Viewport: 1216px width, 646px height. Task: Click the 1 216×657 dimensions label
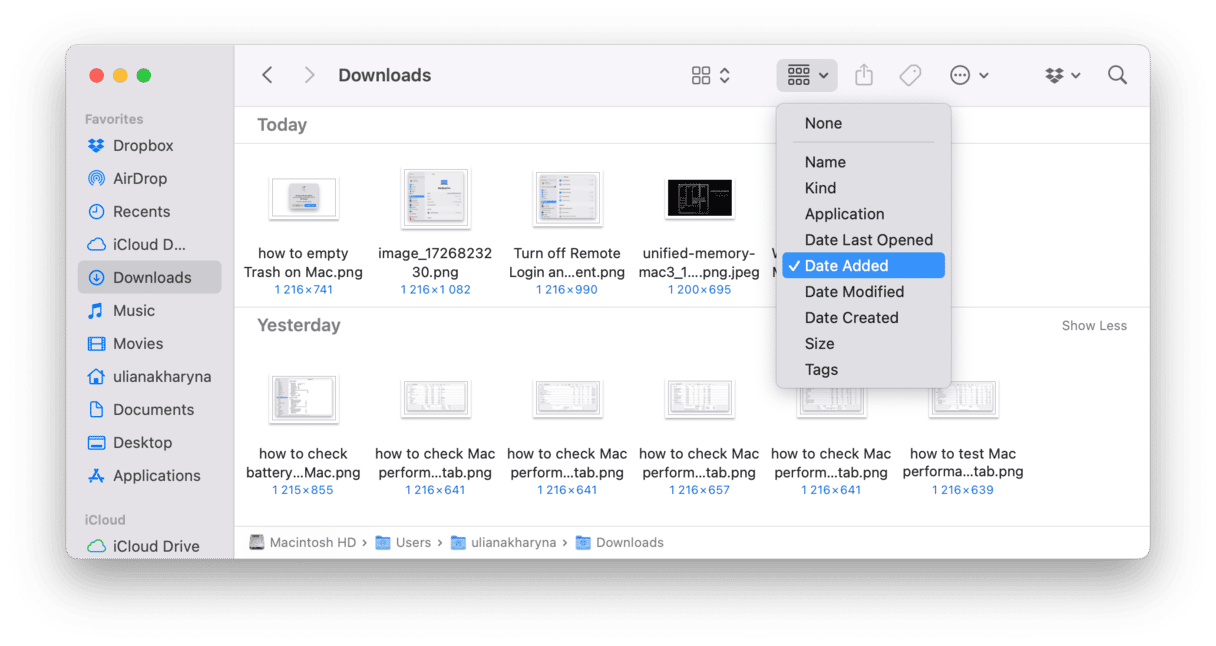[x=699, y=490]
